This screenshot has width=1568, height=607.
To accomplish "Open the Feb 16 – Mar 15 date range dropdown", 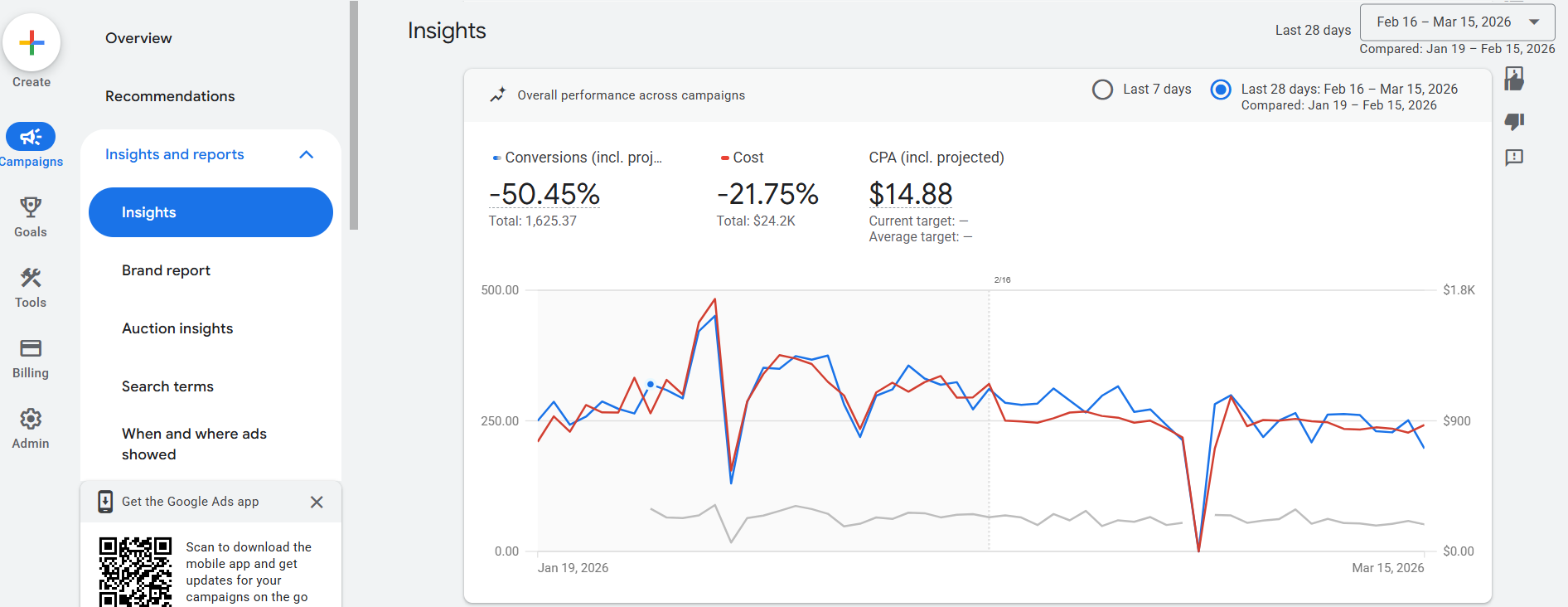I will tap(1457, 22).
